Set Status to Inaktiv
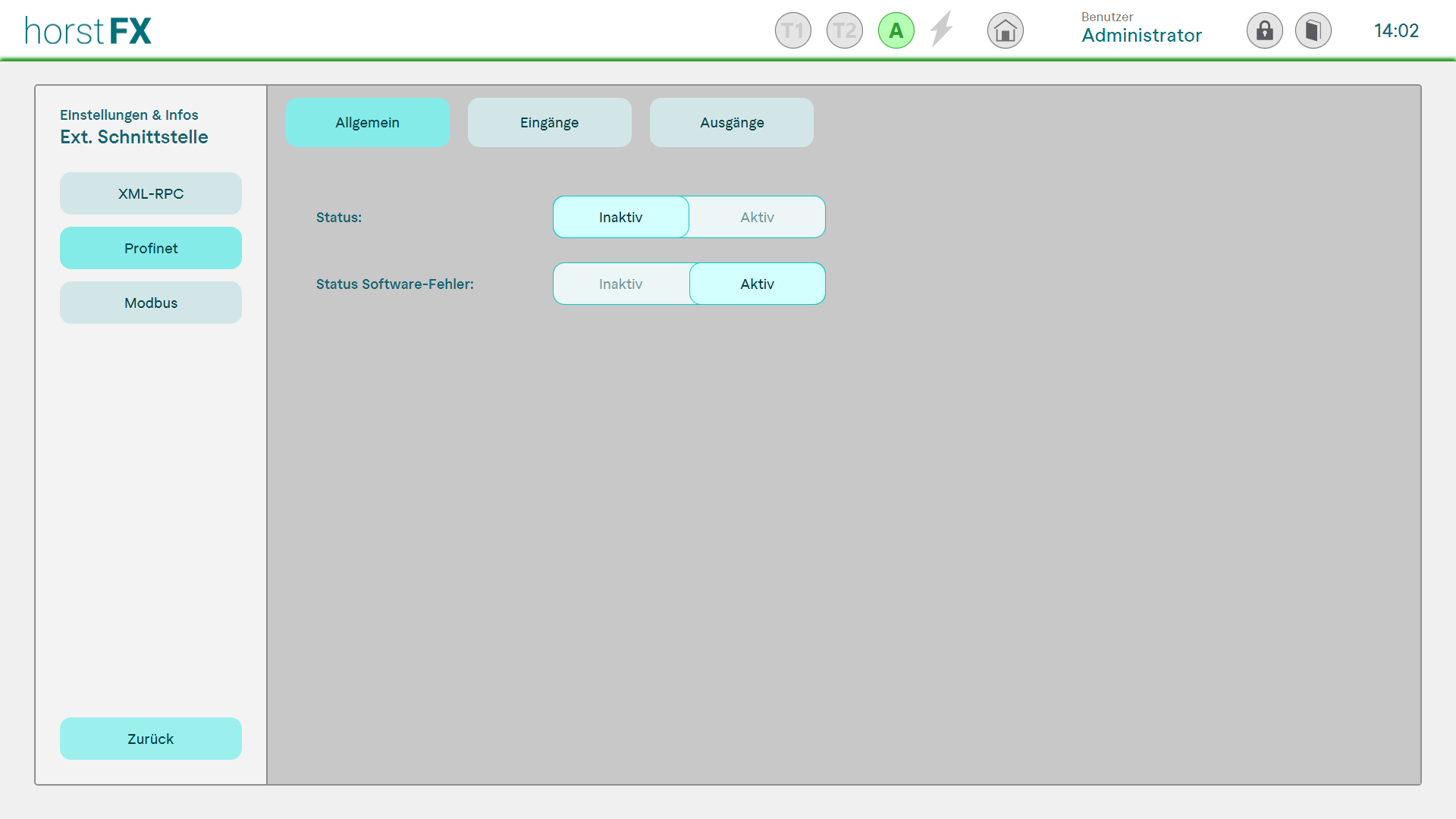This screenshot has width=1456, height=819. tap(620, 218)
